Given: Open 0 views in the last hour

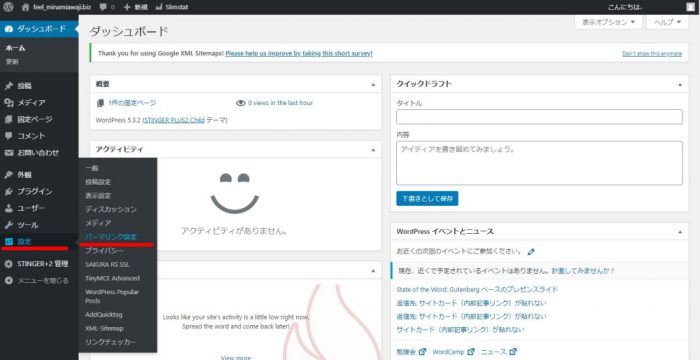Looking at the screenshot, I should (280, 103).
